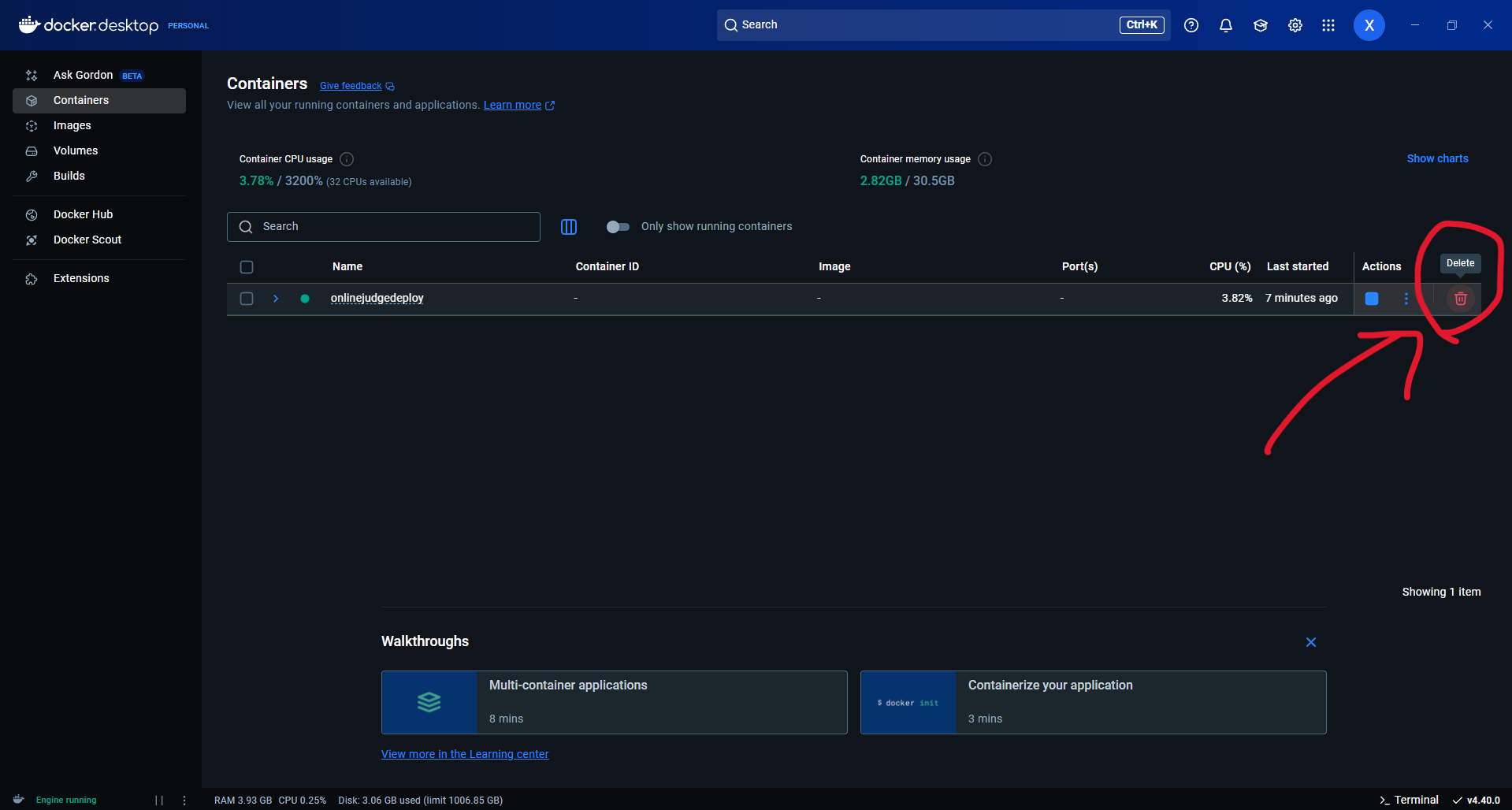The width and height of the screenshot is (1512, 810).
Task: Close the Walkthroughs panel
Action: (1311, 642)
